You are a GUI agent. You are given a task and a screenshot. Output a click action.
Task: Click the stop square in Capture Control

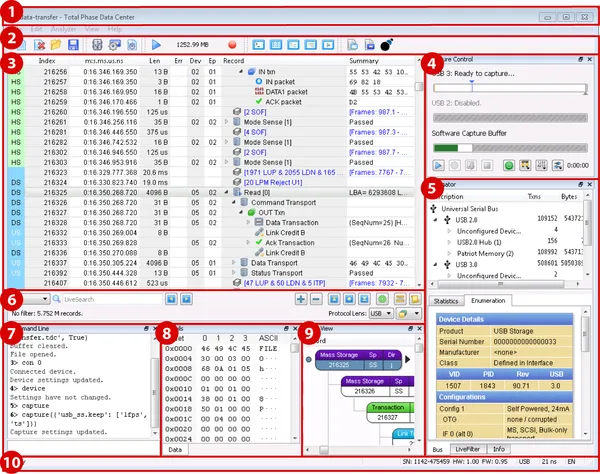[487, 165]
